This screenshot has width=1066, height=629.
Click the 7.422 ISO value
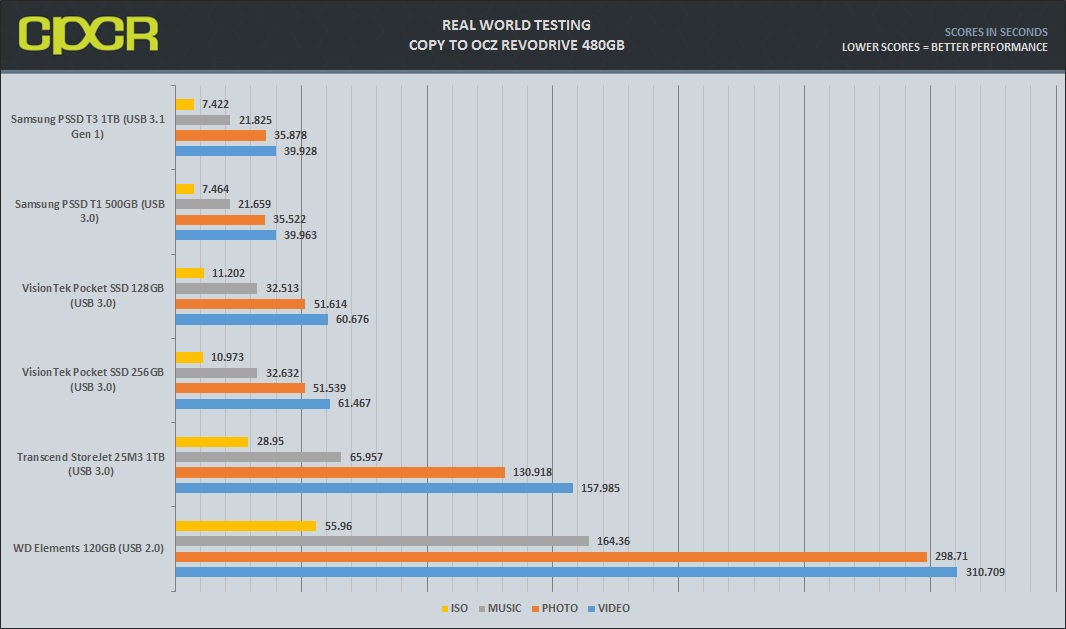(216, 104)
